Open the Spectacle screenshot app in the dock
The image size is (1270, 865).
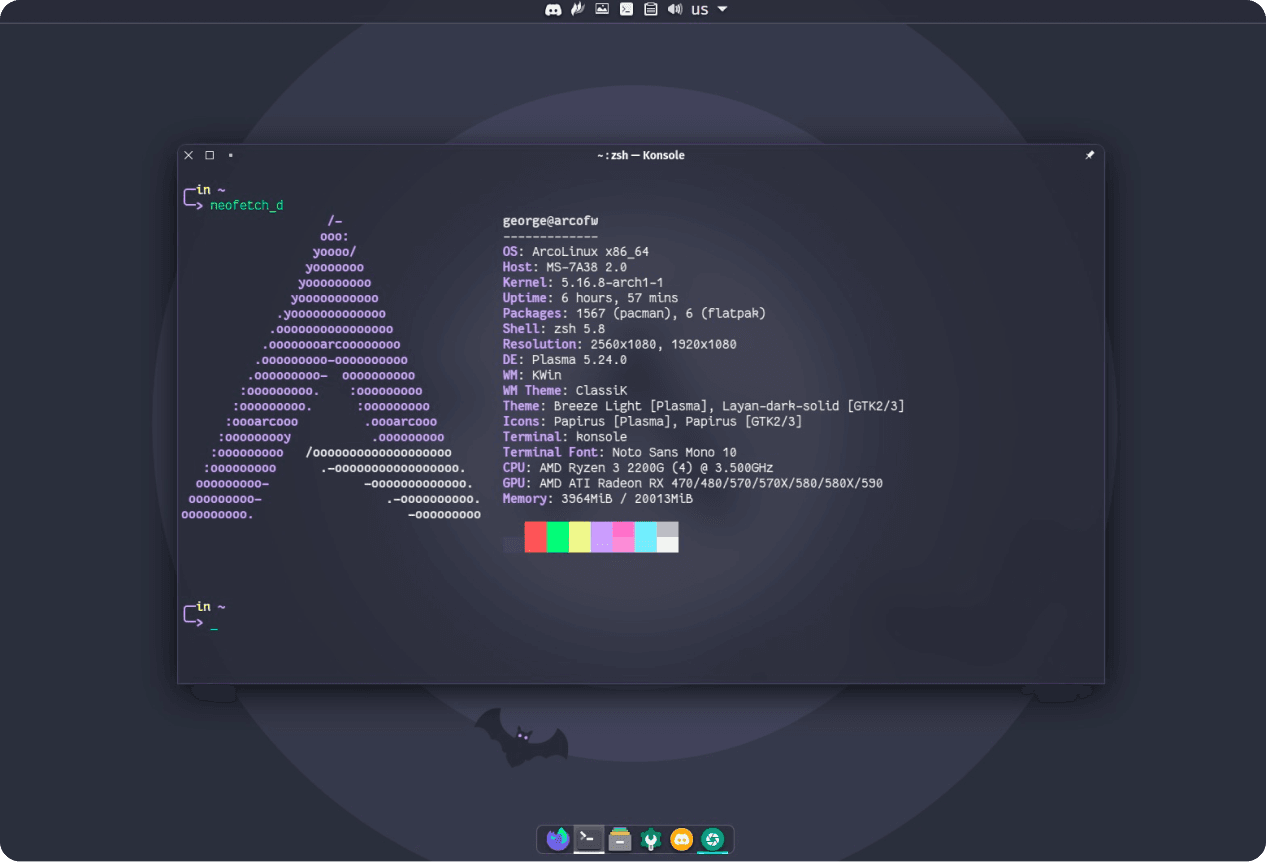click(713, 840)
